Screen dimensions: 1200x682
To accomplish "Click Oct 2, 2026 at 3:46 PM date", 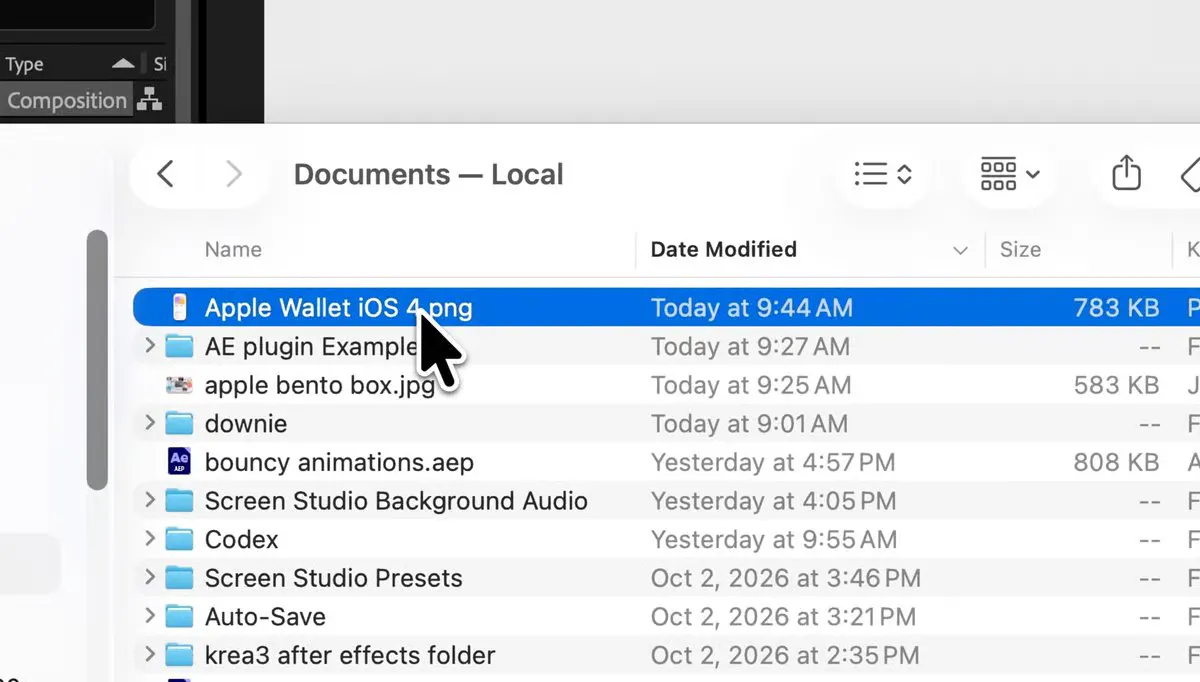I will [x=786, y=578].
